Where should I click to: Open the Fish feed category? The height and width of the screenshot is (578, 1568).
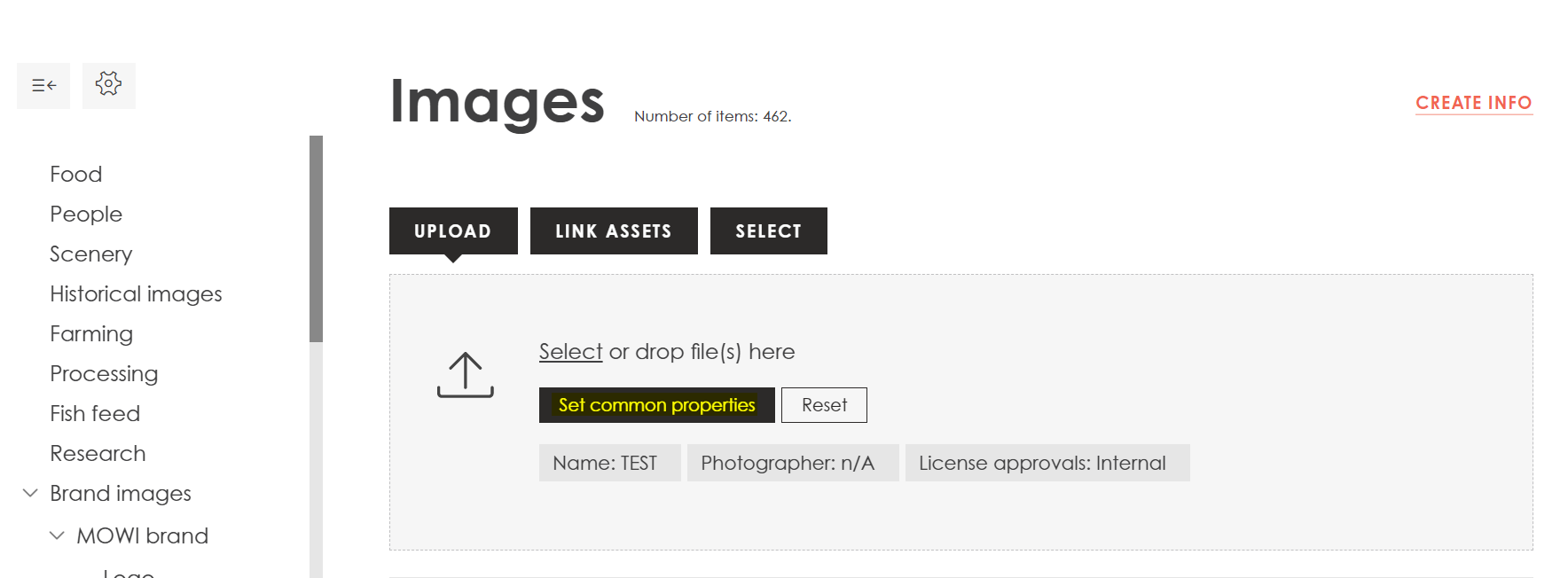95,414
